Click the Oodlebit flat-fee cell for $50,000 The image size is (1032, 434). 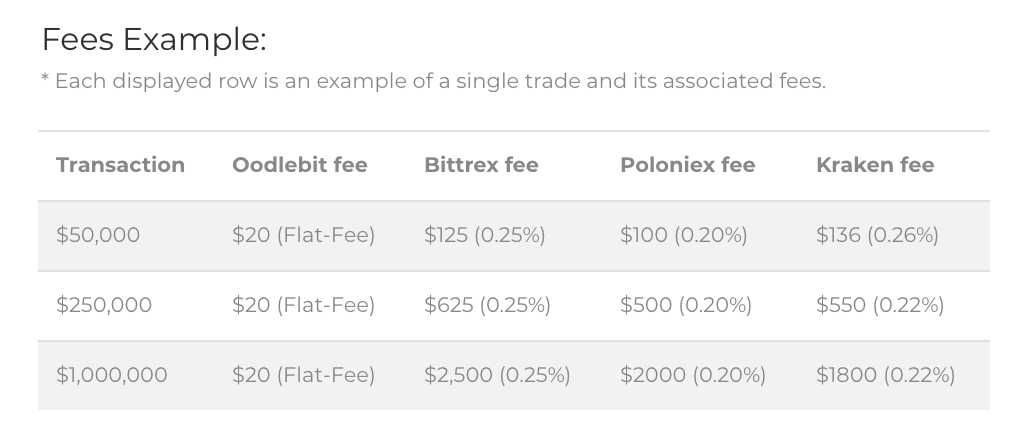pos(303,235)
